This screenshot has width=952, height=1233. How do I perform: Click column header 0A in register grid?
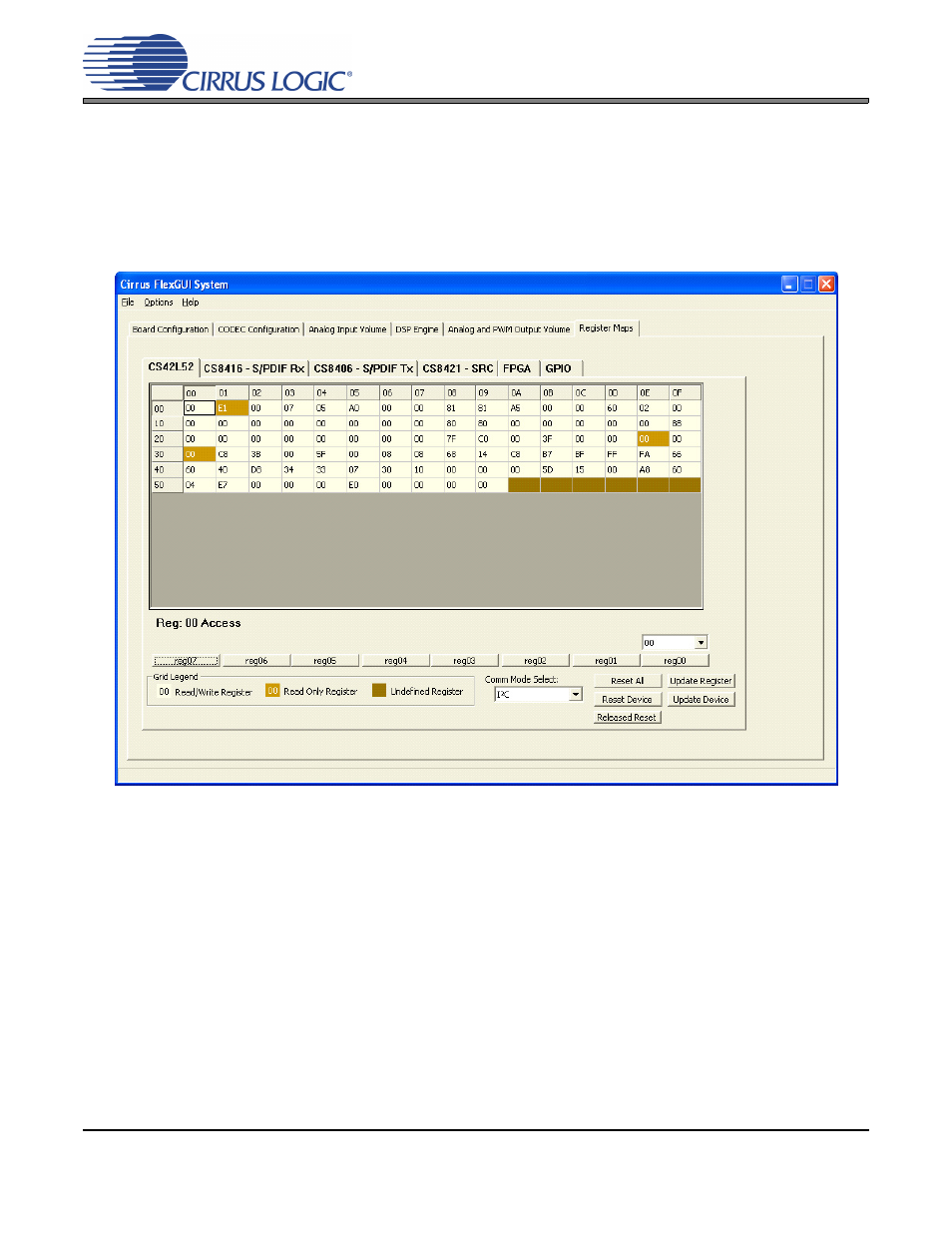click(x=524, y=392)
